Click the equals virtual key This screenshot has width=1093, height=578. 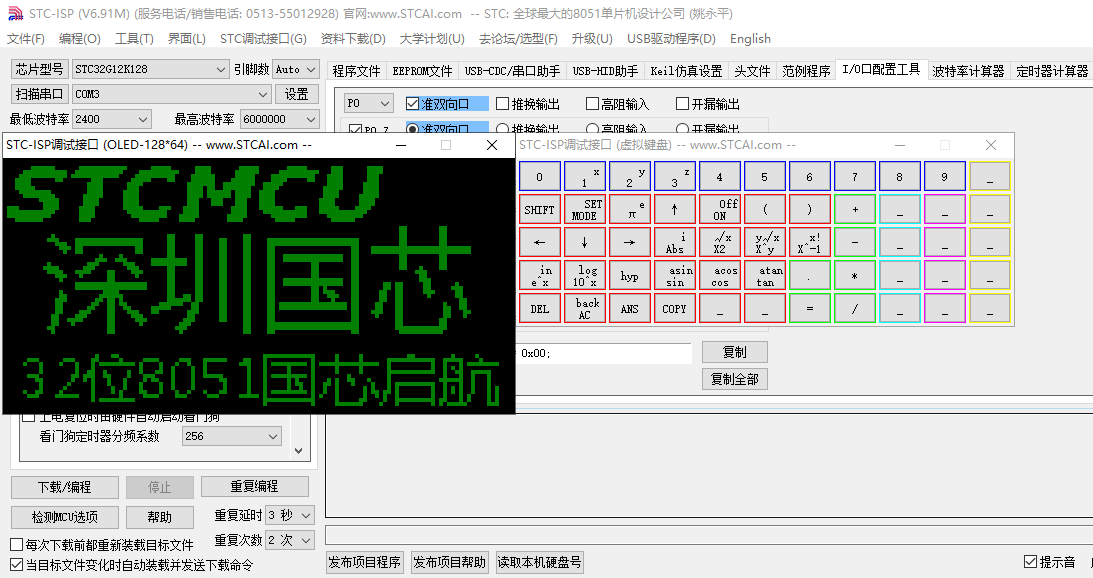coord(809,308)
